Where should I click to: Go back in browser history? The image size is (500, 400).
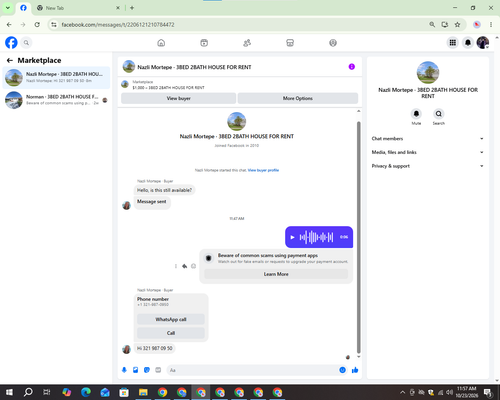tap(9, 24)
